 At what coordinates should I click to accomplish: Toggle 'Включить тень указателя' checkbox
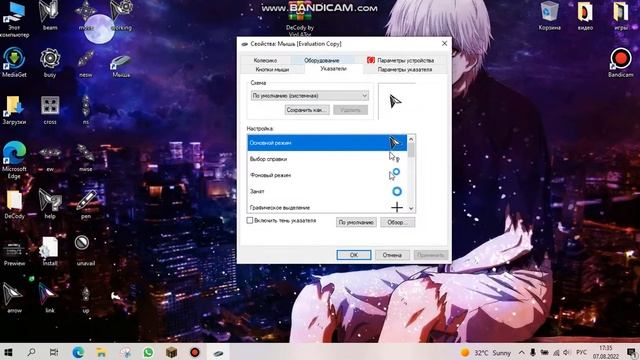[x=250, y=220]
